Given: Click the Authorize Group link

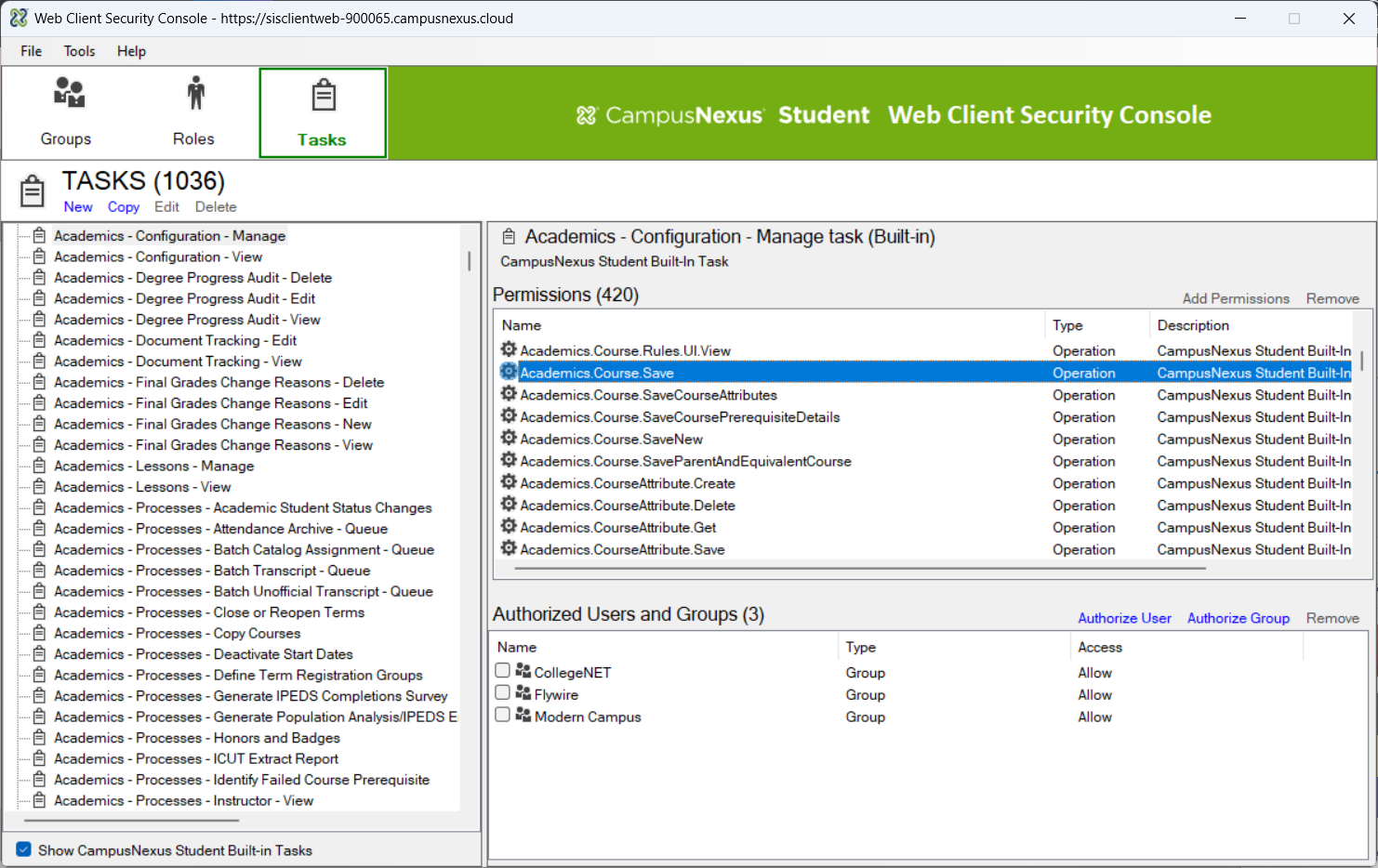Looking at the screenshot, I should coord(1239,618).
